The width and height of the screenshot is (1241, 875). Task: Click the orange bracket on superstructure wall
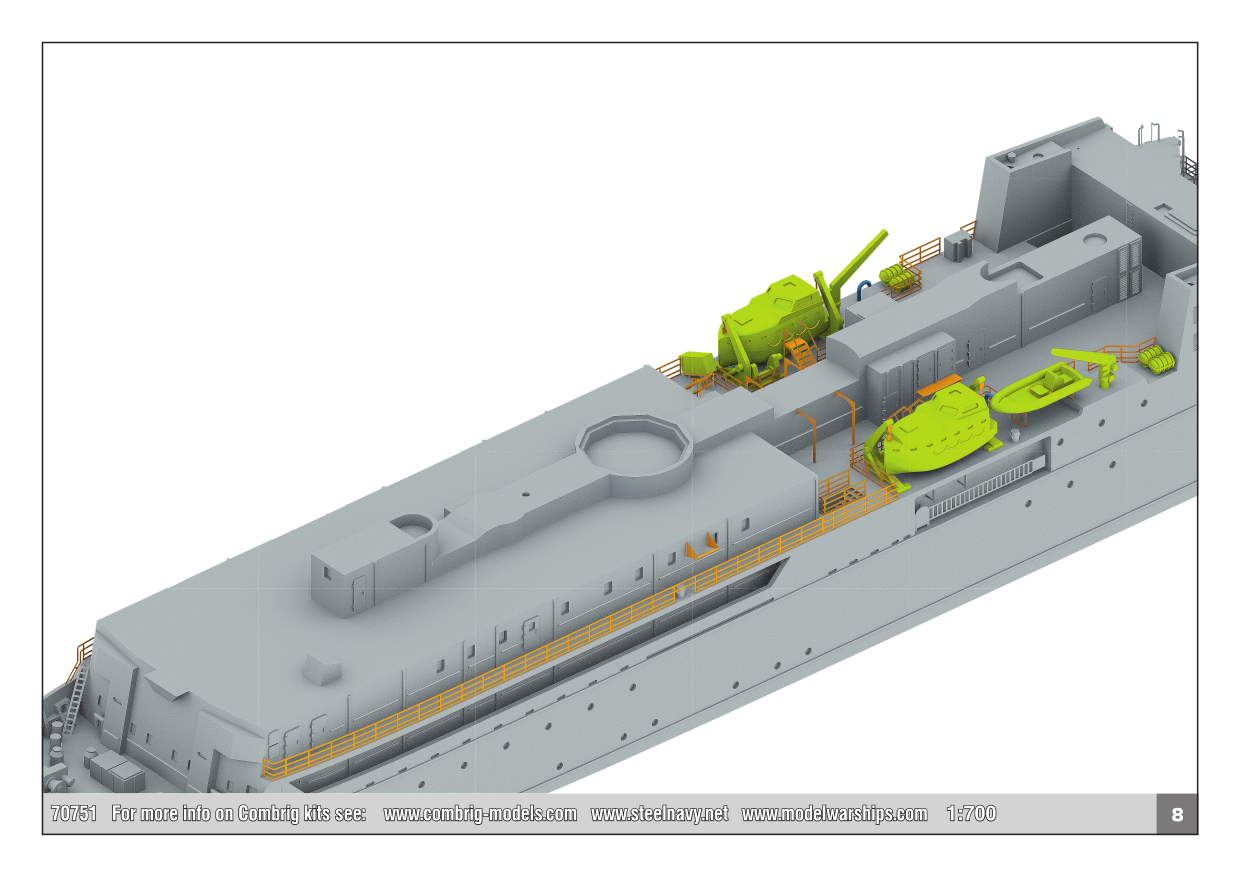(701, 547)
